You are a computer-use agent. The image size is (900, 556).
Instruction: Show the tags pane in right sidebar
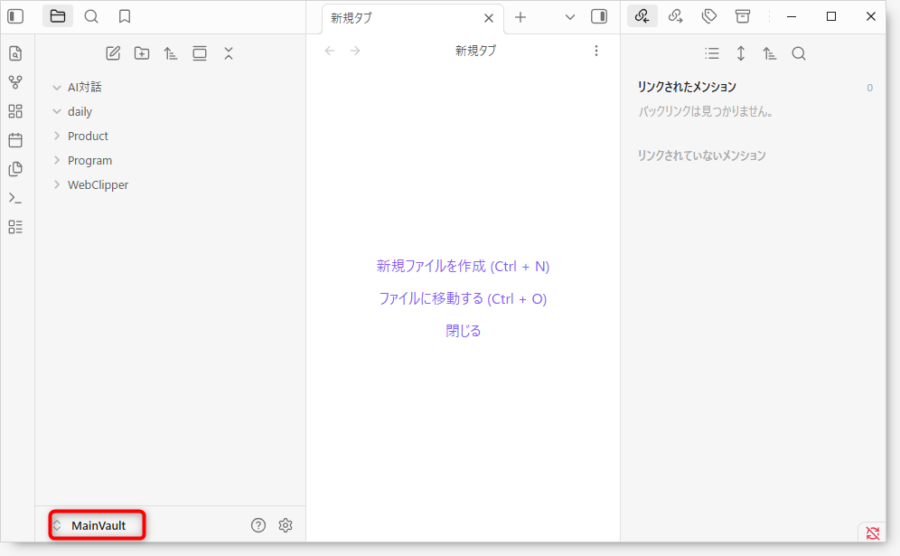709,16
